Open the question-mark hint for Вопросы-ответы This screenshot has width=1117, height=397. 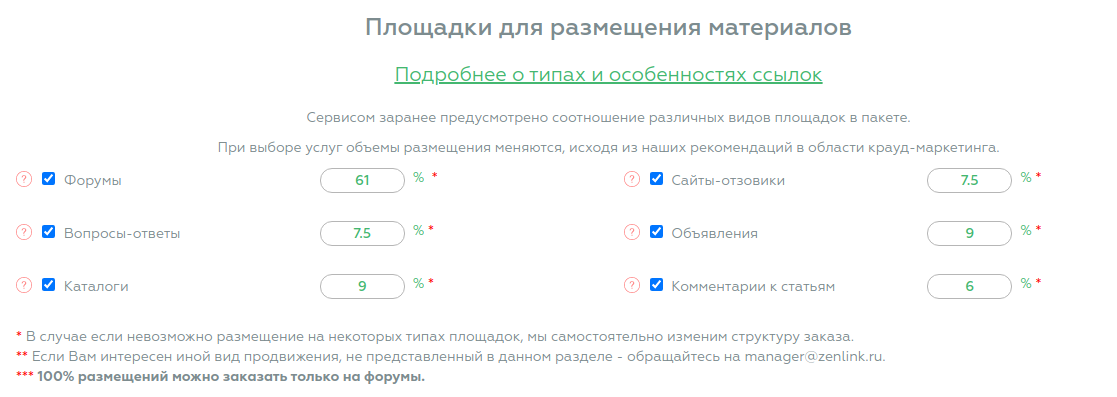tap(24, 232)
